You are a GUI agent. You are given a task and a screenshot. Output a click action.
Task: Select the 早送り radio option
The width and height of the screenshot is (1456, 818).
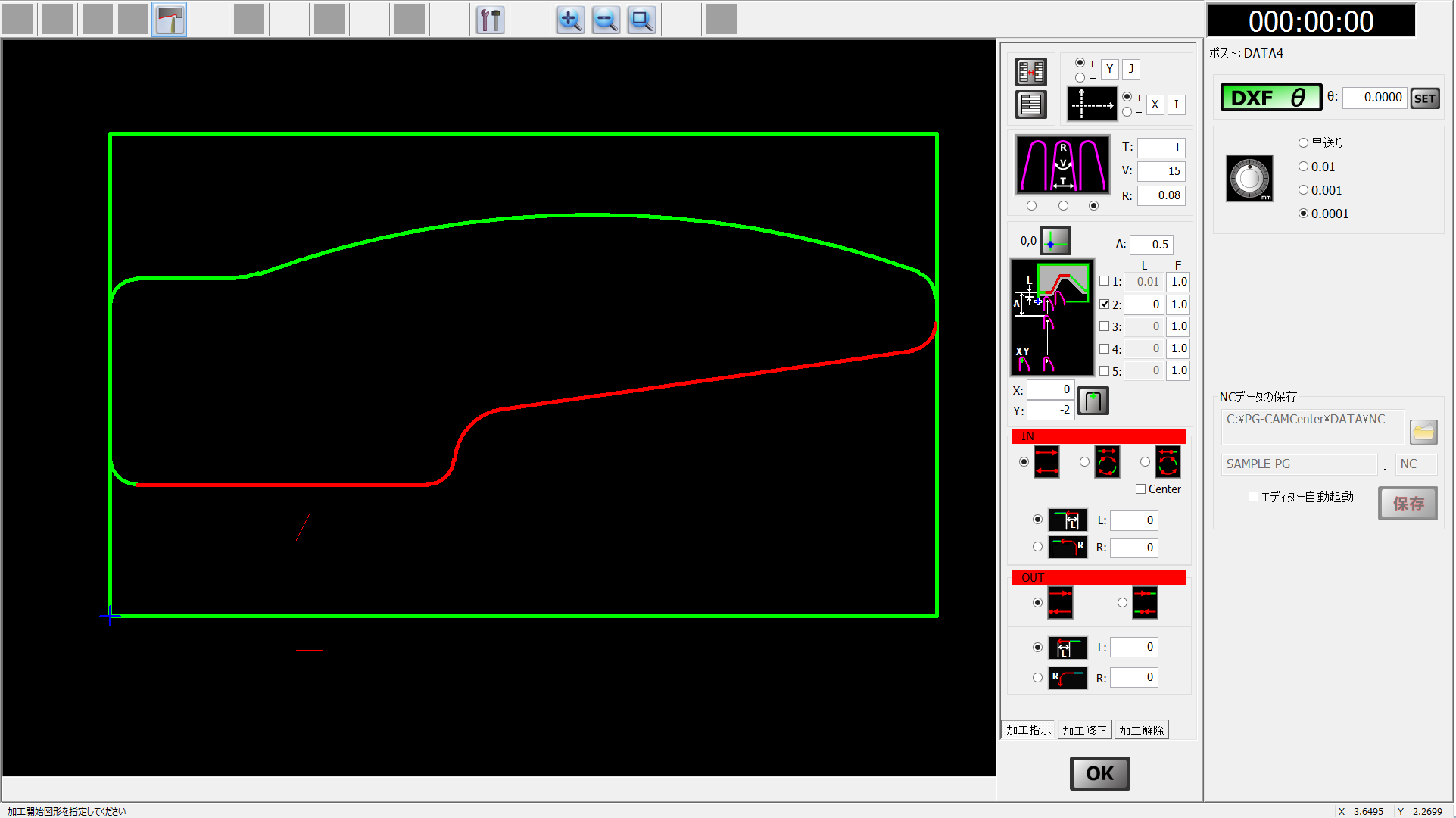[1303, 142]
